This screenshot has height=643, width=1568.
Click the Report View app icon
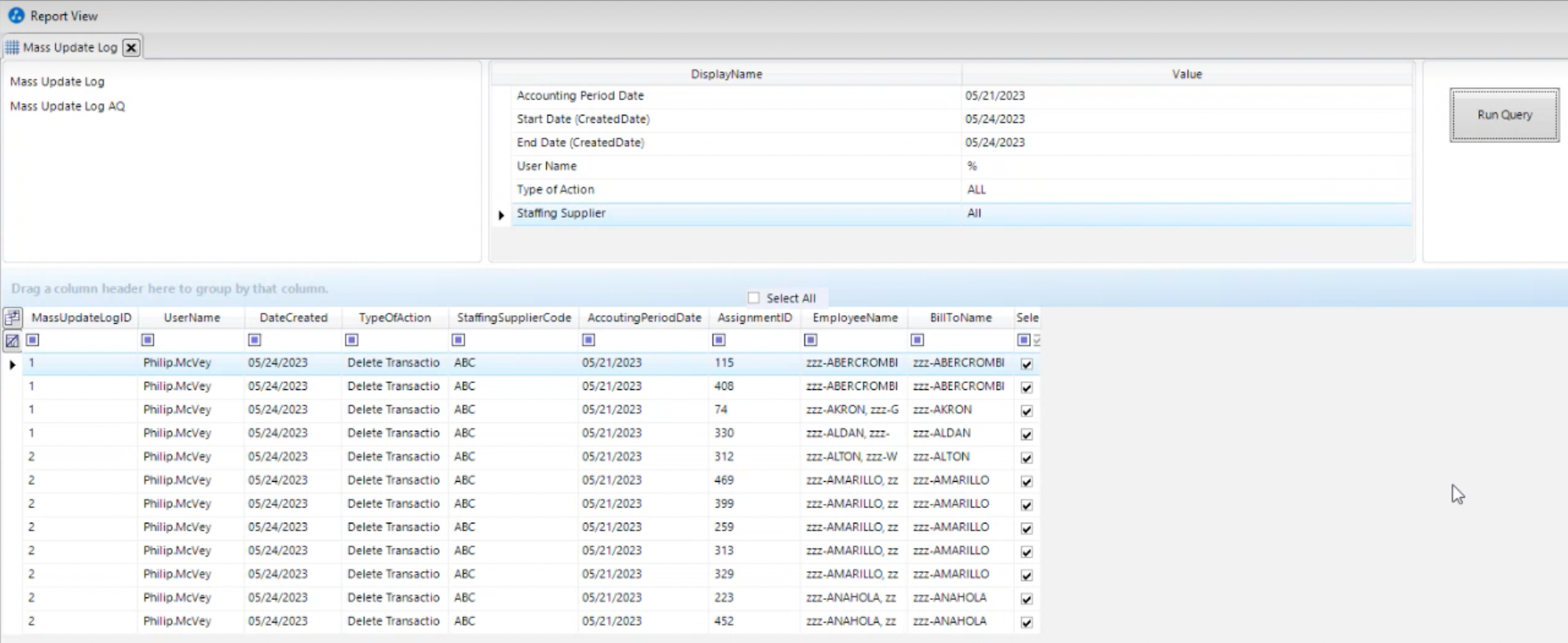tap(16, 15)
